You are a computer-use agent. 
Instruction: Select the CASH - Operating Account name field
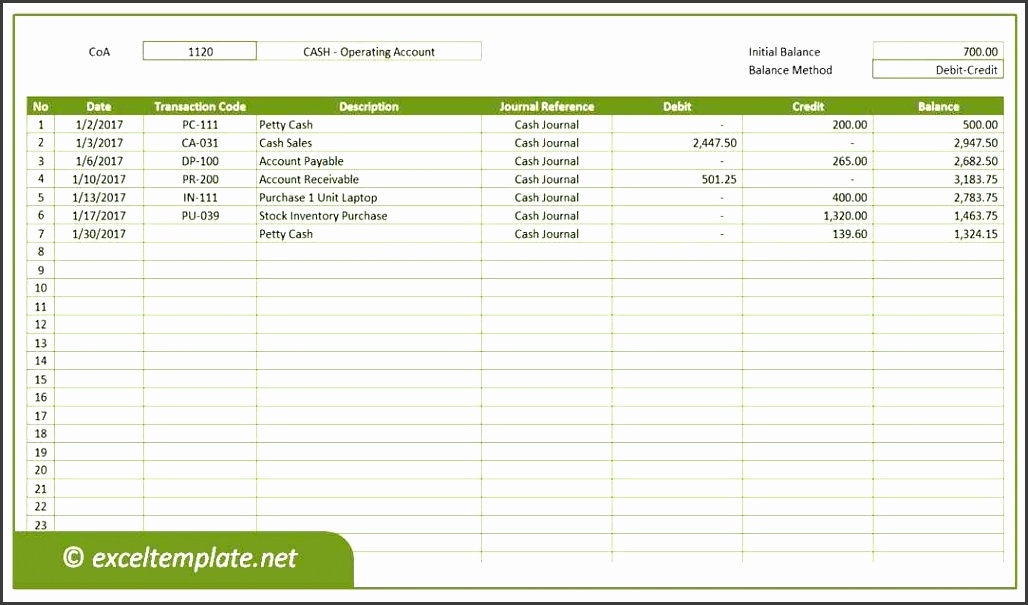tap(369, 50)
